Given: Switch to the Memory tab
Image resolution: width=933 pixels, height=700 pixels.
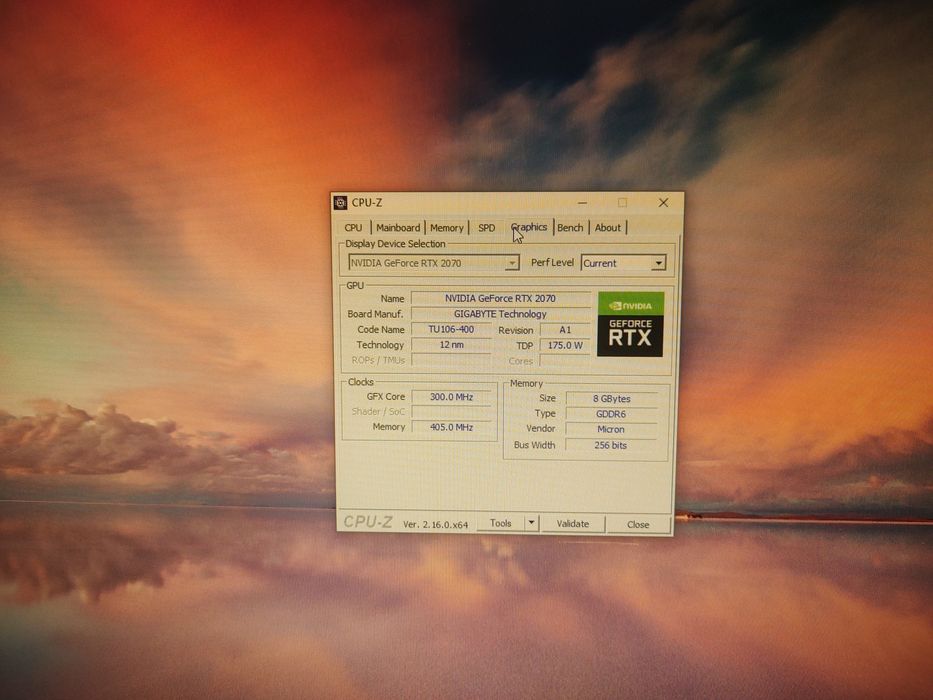Looking at the screenshot, I should click(x=447, y=227).
